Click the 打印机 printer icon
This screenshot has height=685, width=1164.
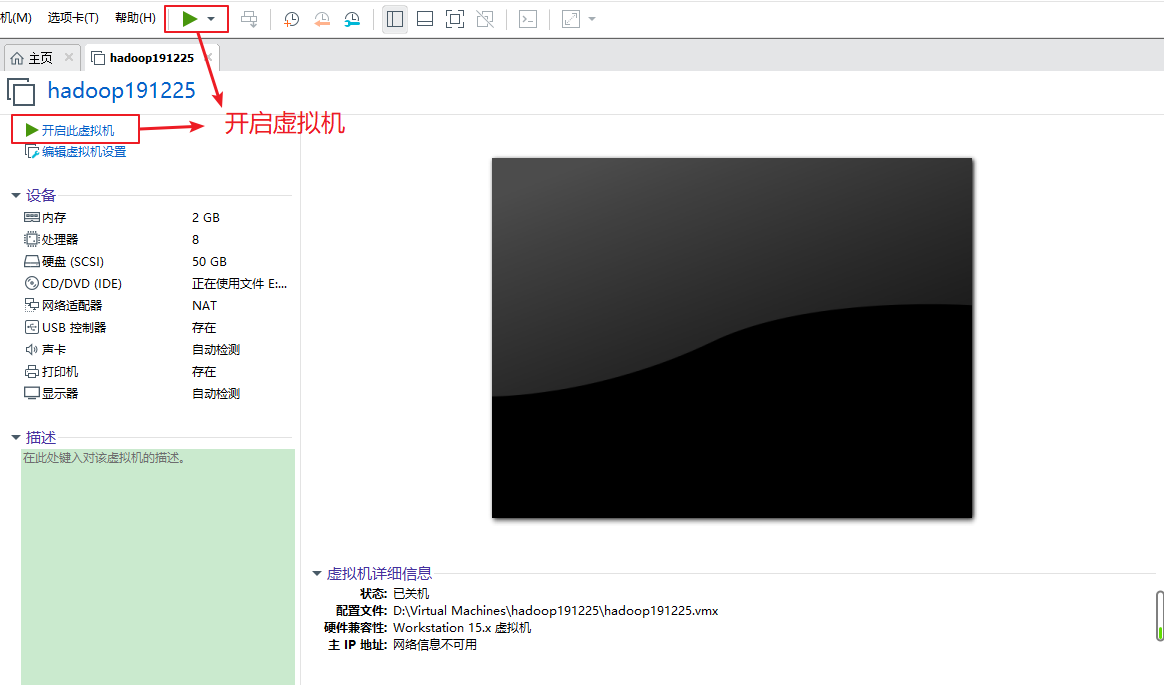[x=31, y=371]
